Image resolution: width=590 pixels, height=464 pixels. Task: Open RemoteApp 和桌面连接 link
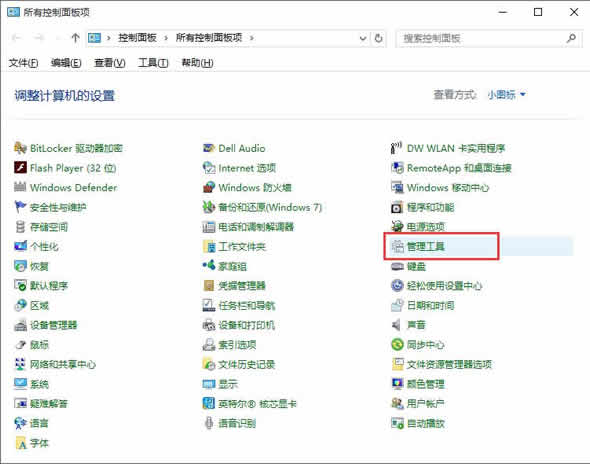tap(459, 168)
